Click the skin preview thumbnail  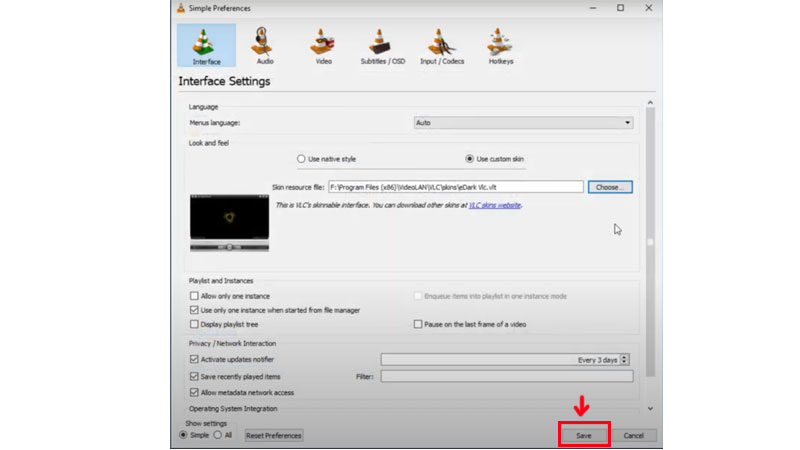tap(230, 223)
